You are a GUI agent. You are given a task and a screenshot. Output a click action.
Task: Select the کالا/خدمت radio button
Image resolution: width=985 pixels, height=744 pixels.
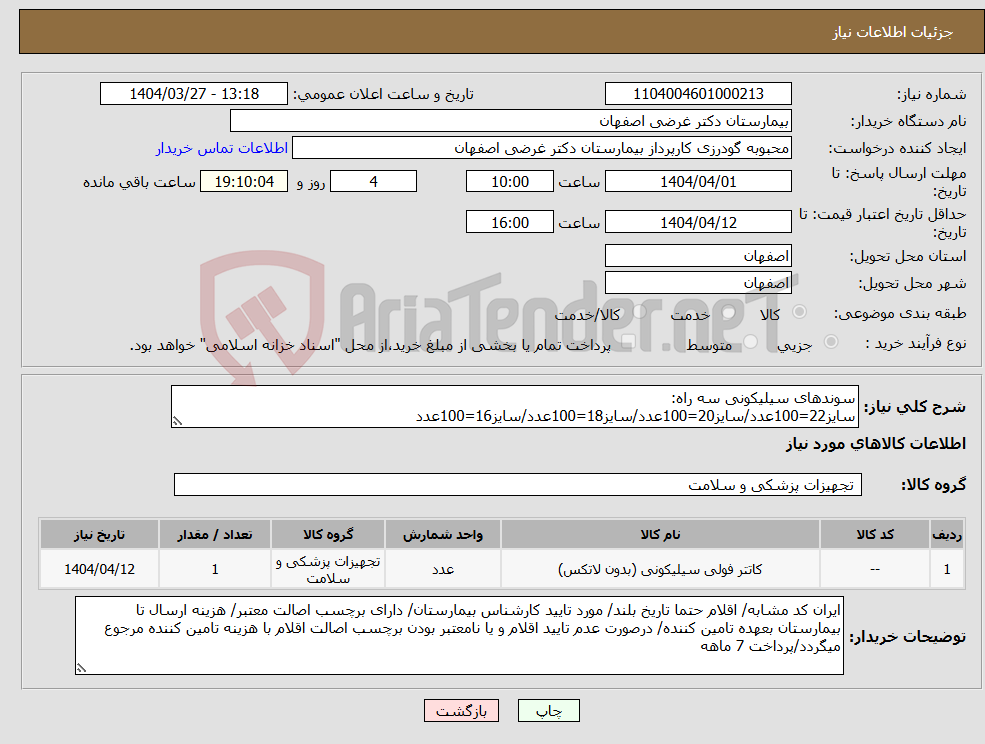639,312
